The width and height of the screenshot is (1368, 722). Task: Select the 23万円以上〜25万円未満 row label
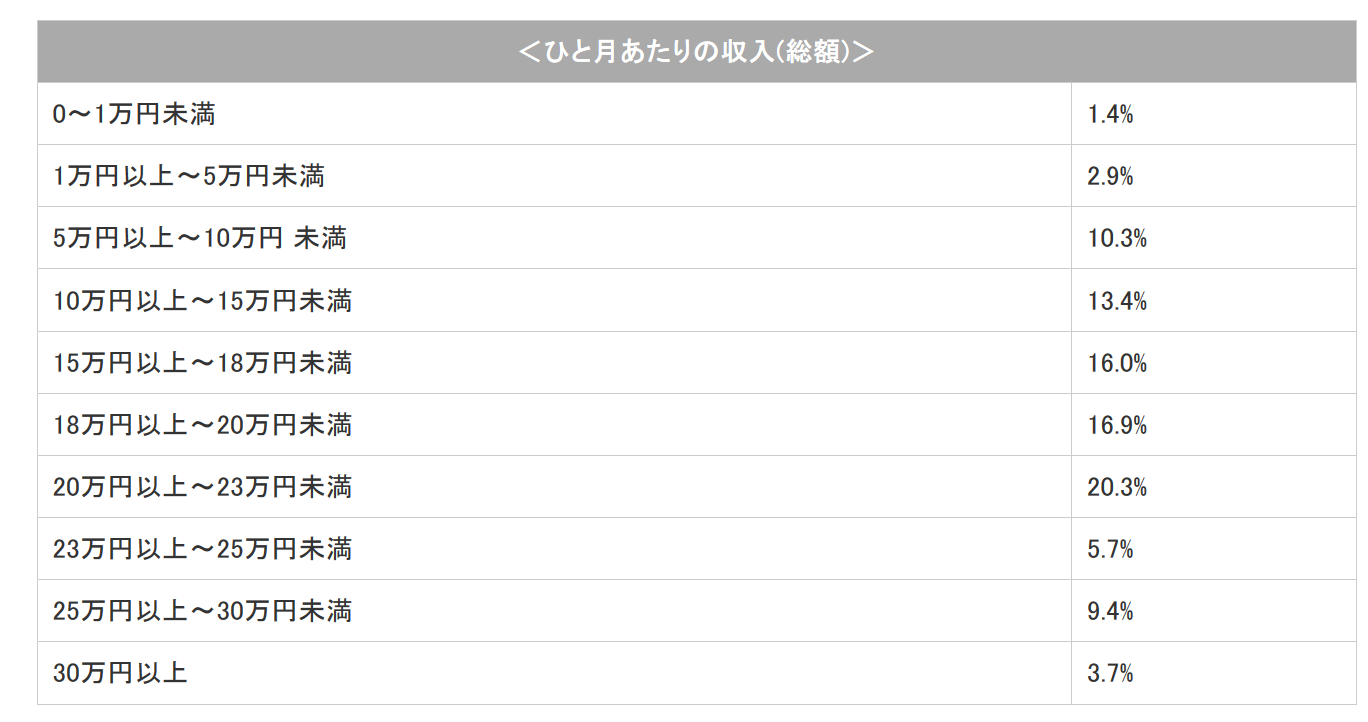click(203, 549)
